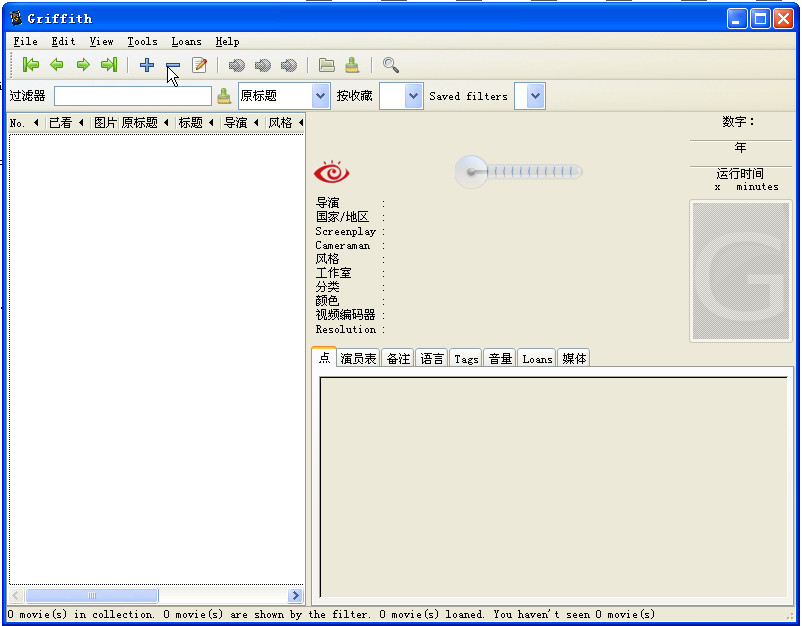The width and height of the screenshot is (802, 626).
Task: Switch to the Tags tab
Action: 466,359
